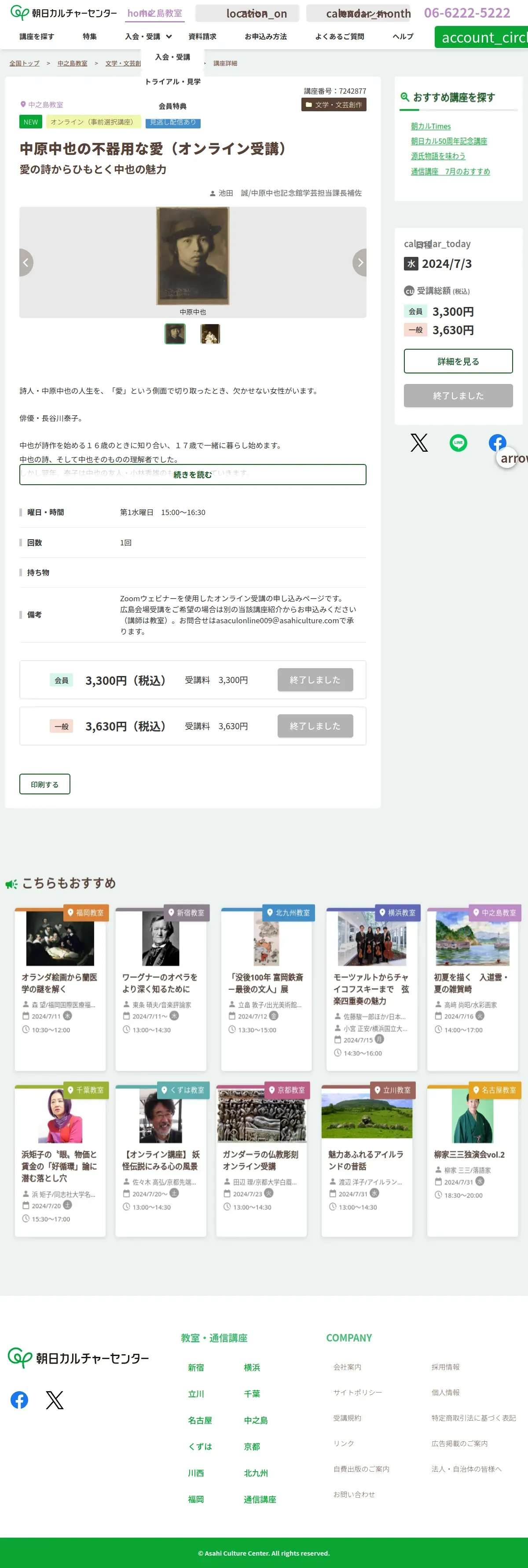Image resolution: width=528 pixels, height=1568 pixels.
Task: Open footer Facebook icon
Action: click(x=19, y=1400)
